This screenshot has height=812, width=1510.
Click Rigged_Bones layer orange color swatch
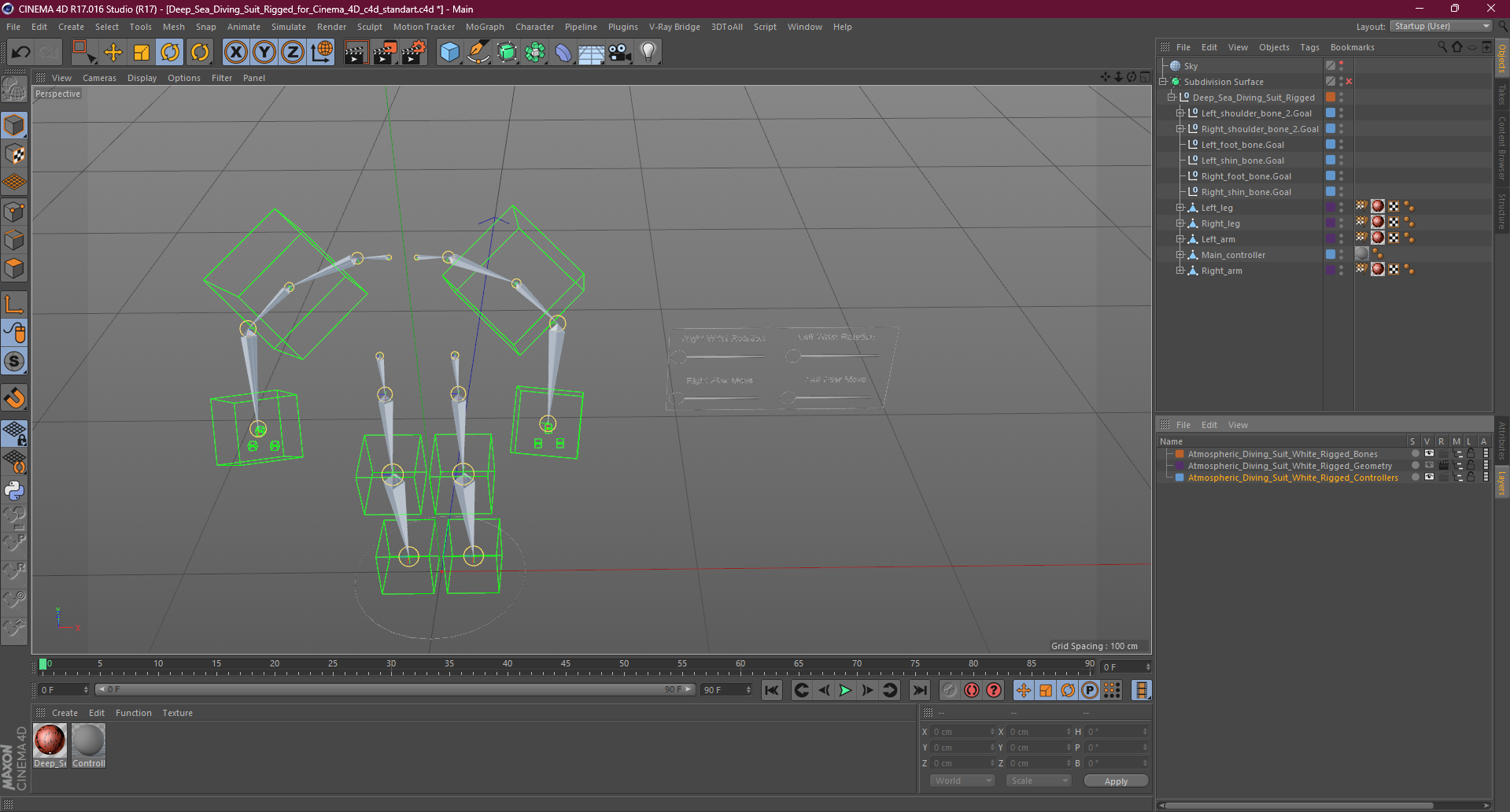[1180, 454]
